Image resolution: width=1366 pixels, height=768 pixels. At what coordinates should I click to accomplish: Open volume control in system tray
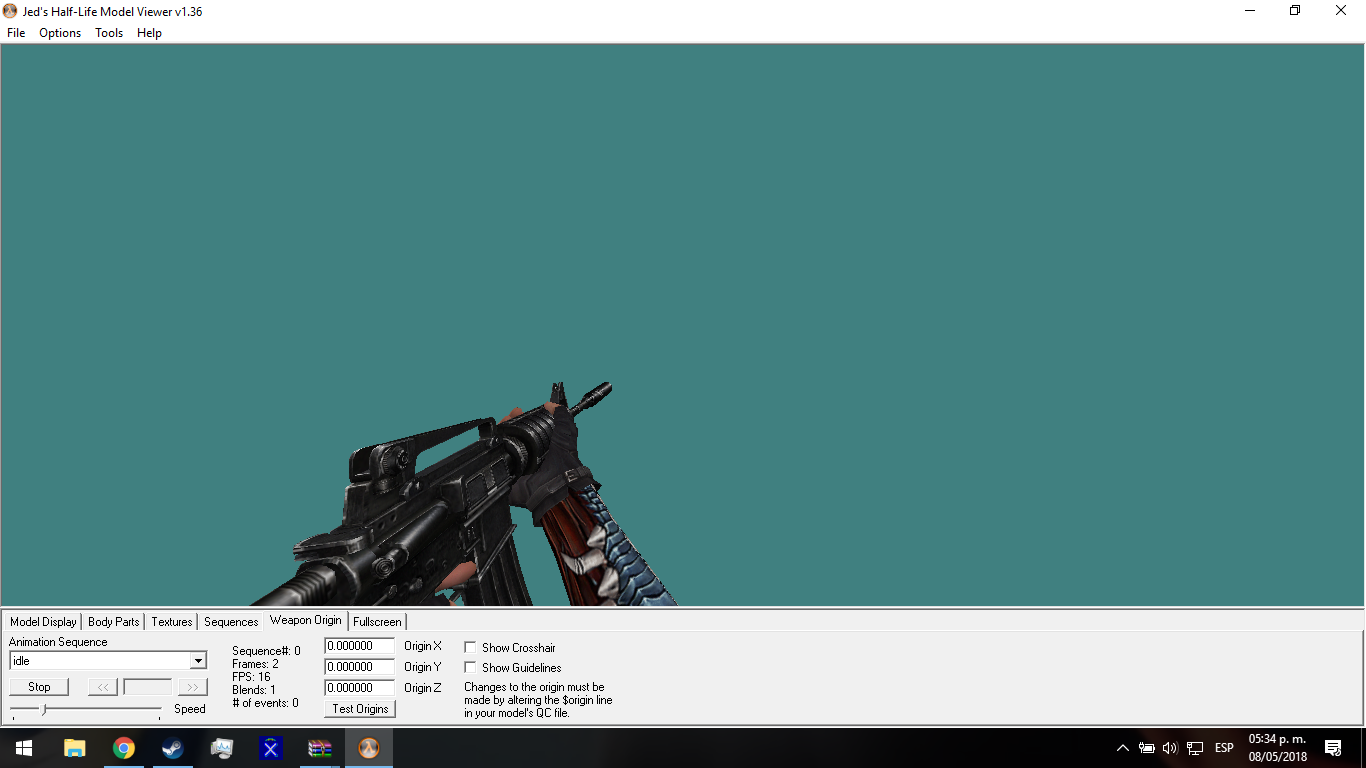click(x=1171, y=748)
